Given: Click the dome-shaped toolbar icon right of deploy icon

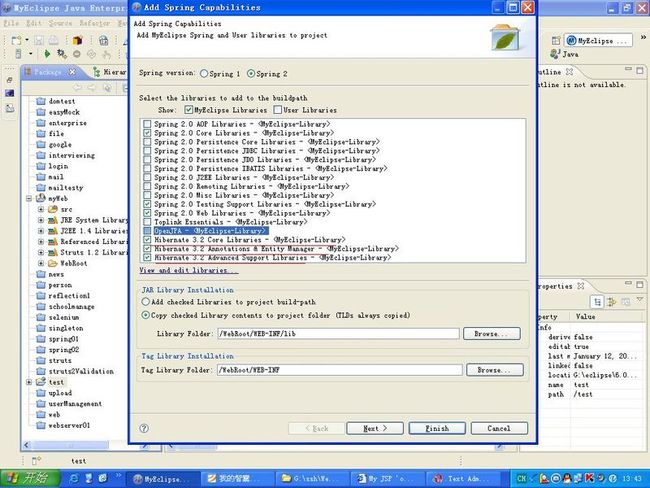Looking at the screenshot, I should (x=103, y=40).
